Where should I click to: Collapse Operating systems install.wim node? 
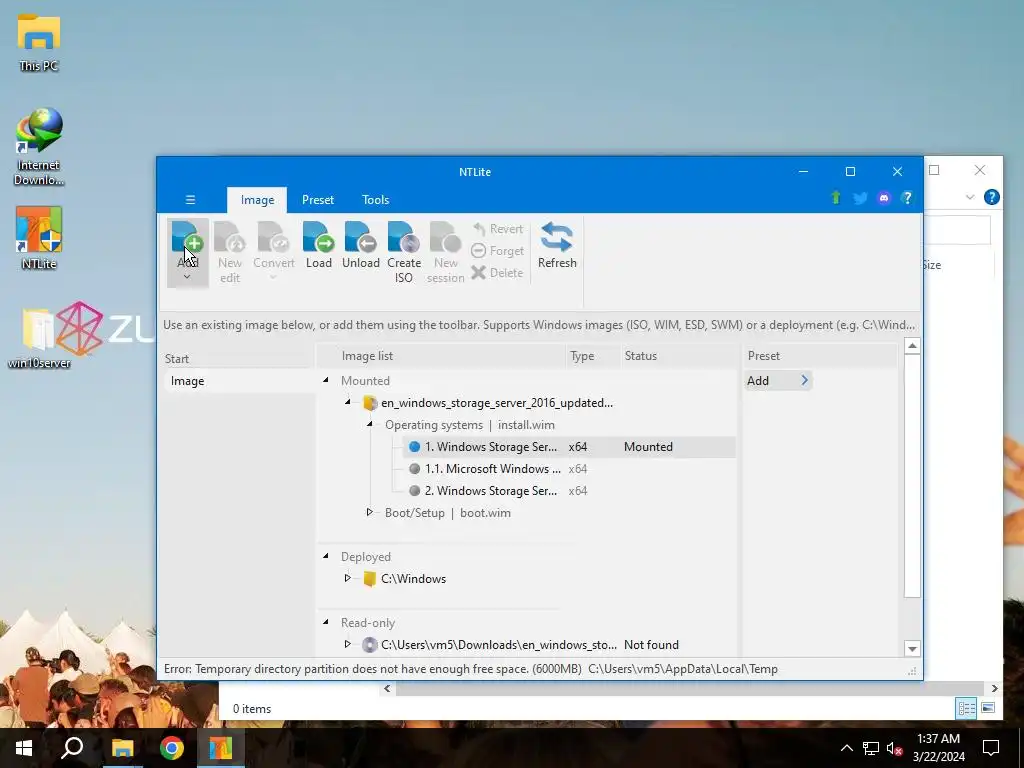(370, 424)
